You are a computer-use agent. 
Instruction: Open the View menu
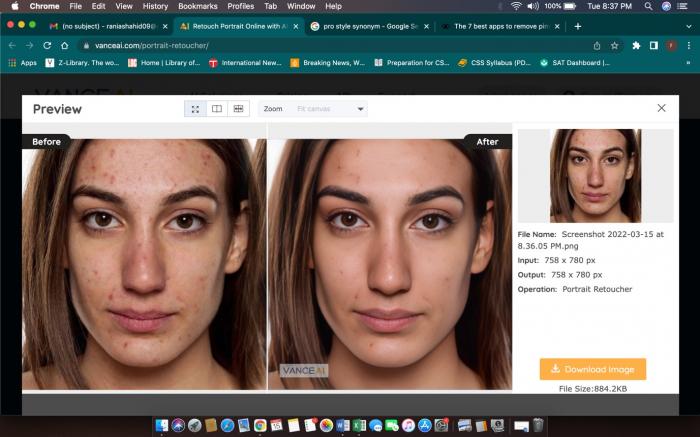(x=124, y=6)
